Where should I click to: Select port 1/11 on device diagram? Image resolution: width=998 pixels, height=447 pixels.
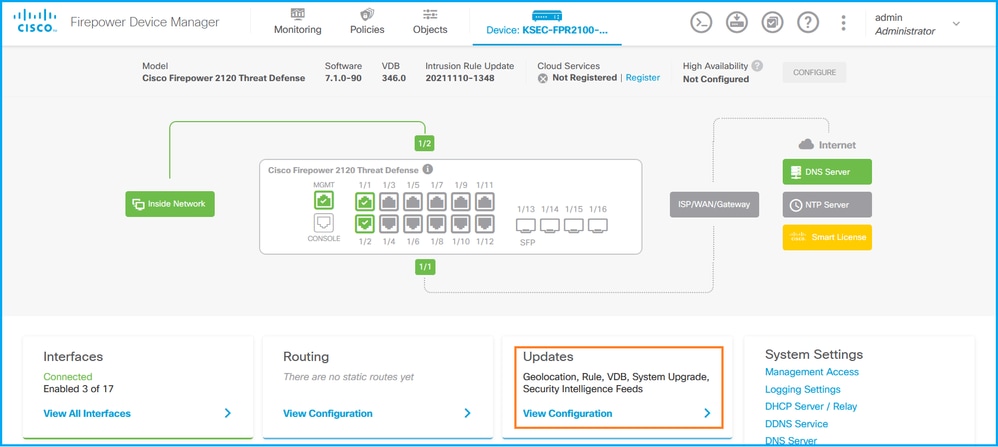(x=485, y=202)
